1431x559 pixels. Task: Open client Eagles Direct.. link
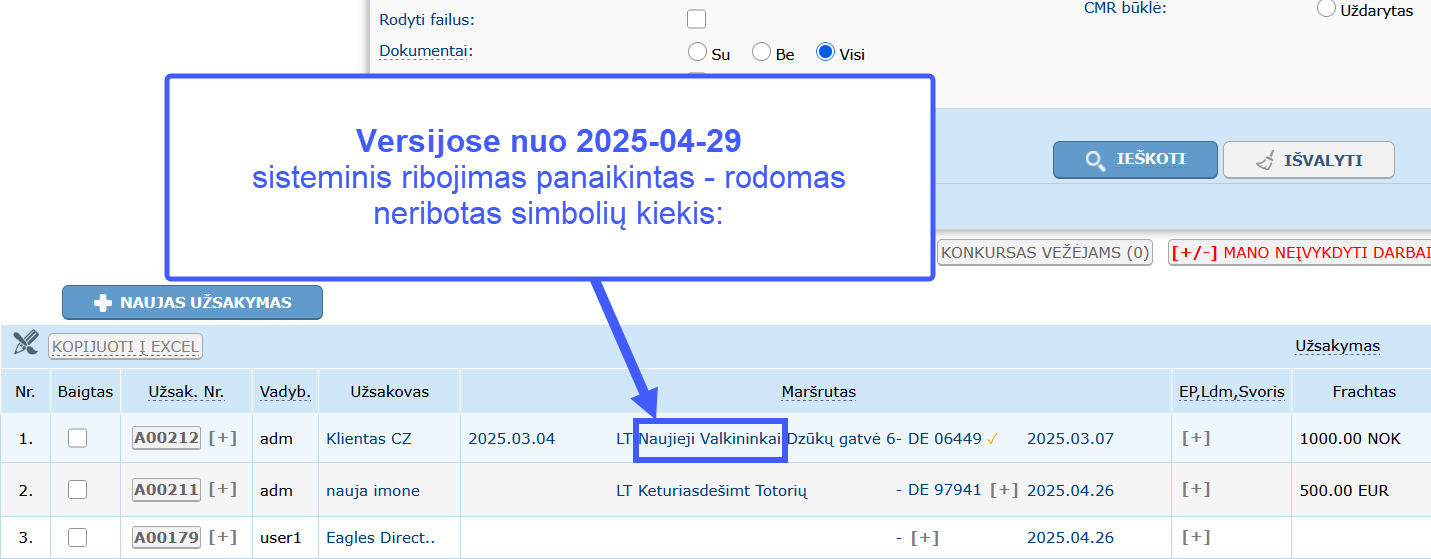380,537
